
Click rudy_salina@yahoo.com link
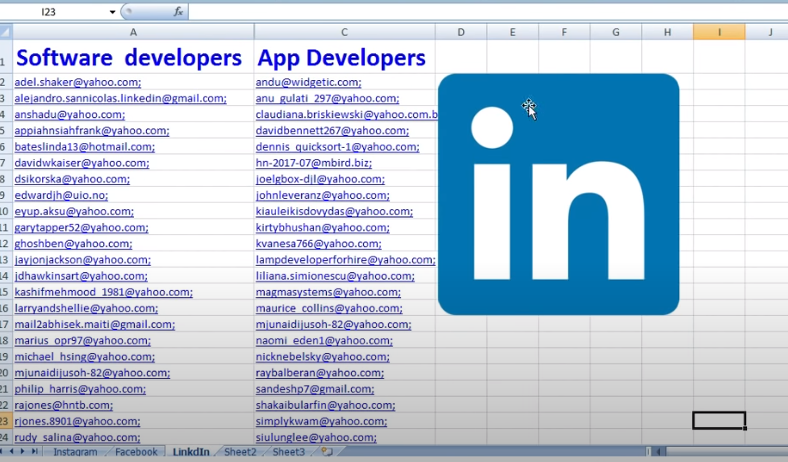(x=77, y=437)
